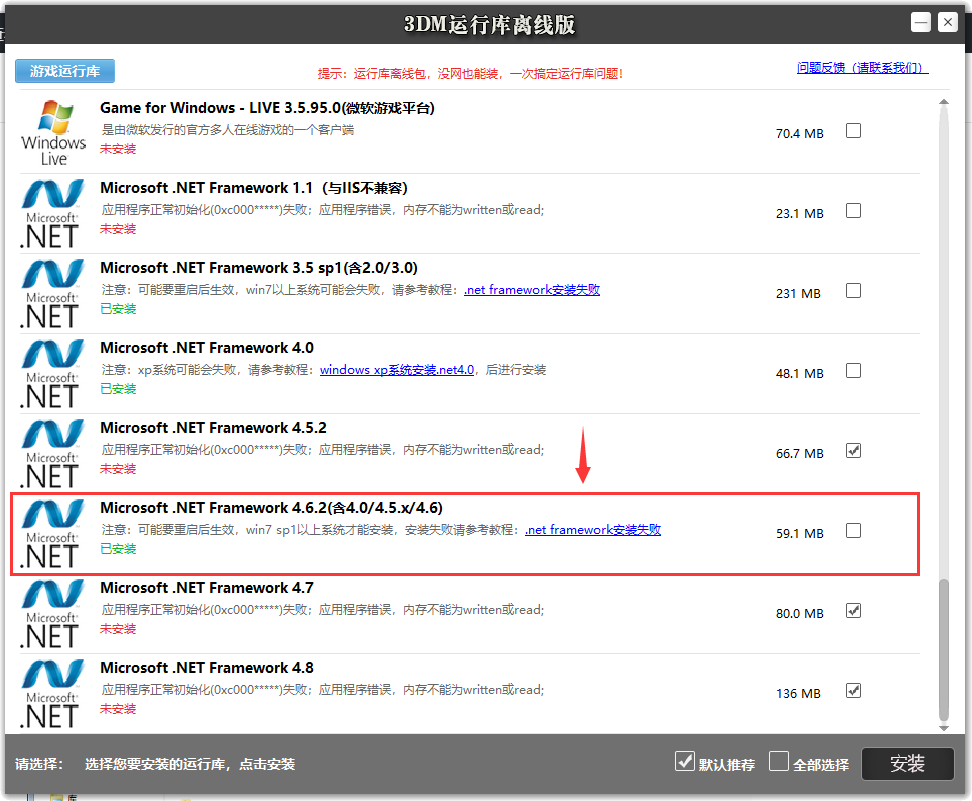Check the .NET Framework 4.6.2 checkbox
Image resolution: width=972 pixels, height=801 pixels.
click(854, 531)
